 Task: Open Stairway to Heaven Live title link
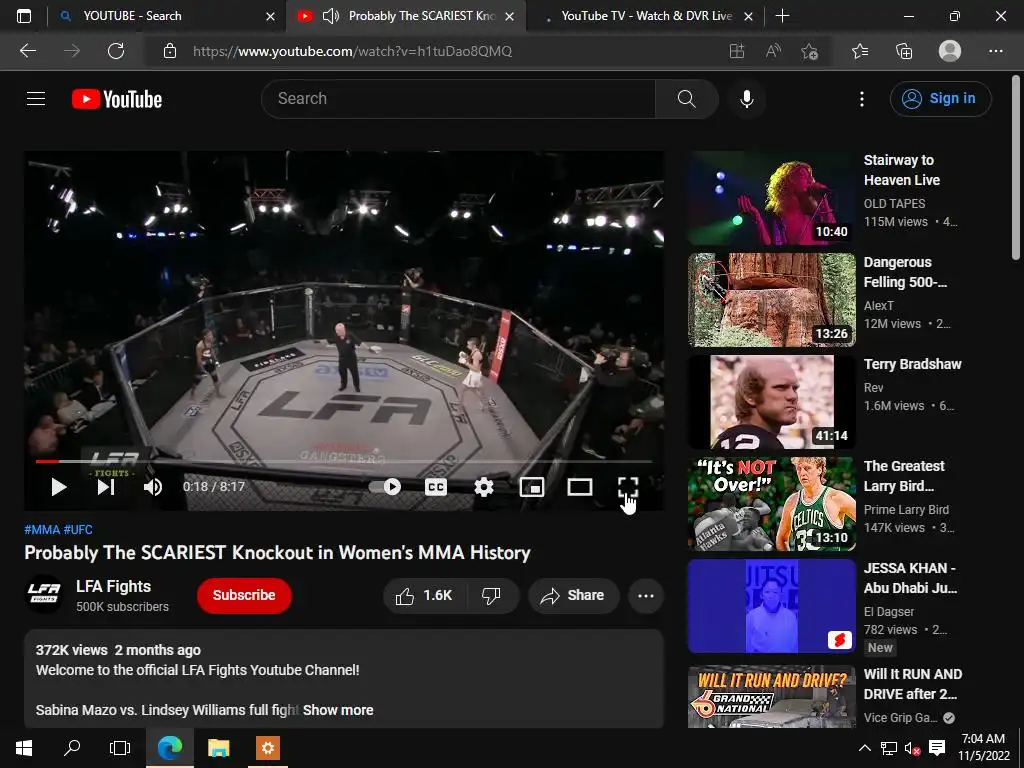tap(902, 170)
